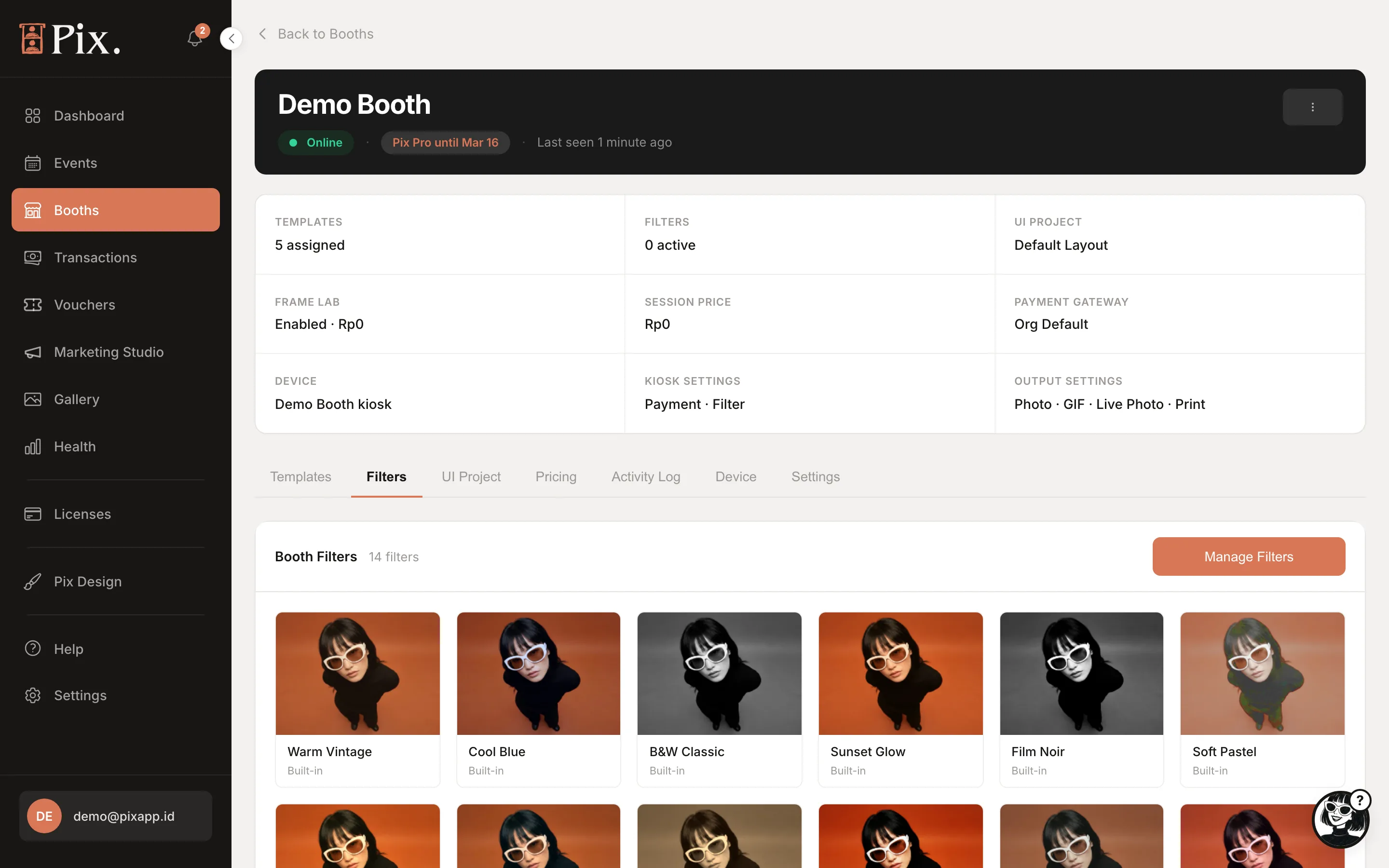The height and width of the screenshot is (868, 1389).
Task: Click the Device Demo Booth kiosk card
Action: [x=440, y=393]
